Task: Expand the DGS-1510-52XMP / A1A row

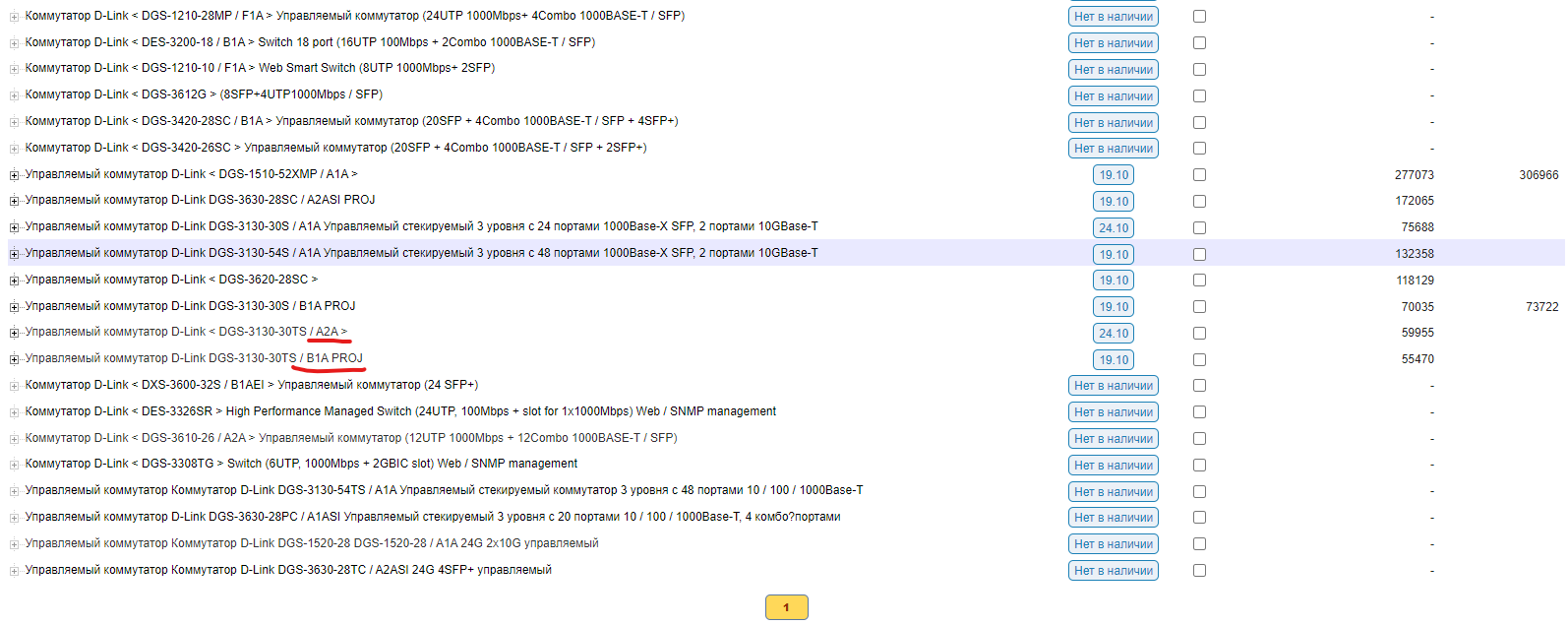Action: point(14,175)
